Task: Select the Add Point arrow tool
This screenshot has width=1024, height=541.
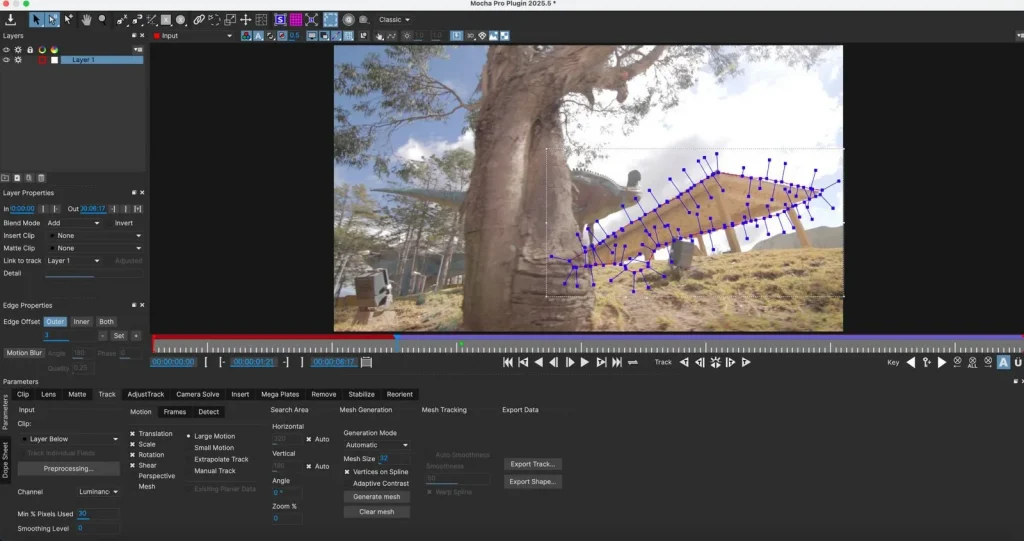Action: pyautogui.click(x=69, y=20)
